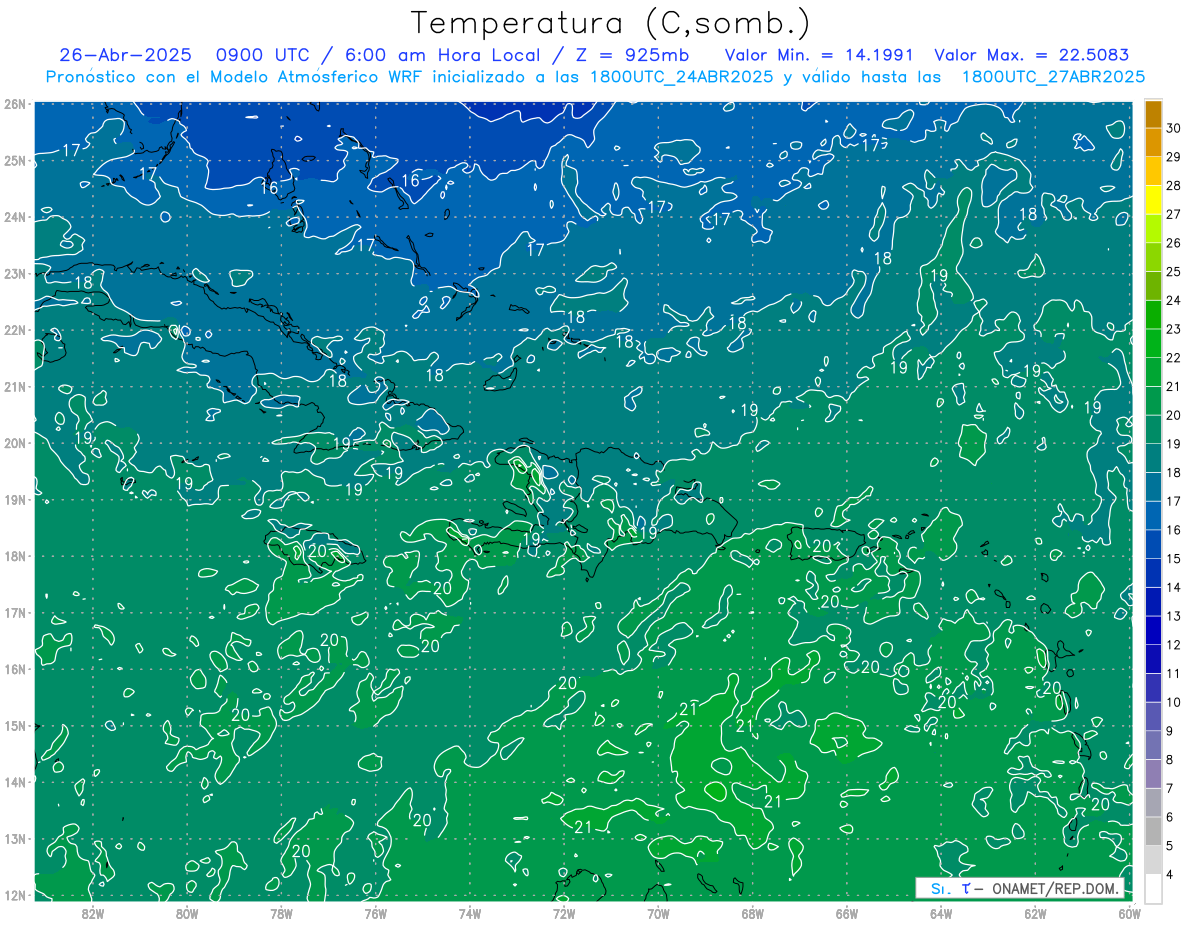The image size is (1200, 927).
Task: Click the "14N" latitude axis label
Action: coord(14,782)
